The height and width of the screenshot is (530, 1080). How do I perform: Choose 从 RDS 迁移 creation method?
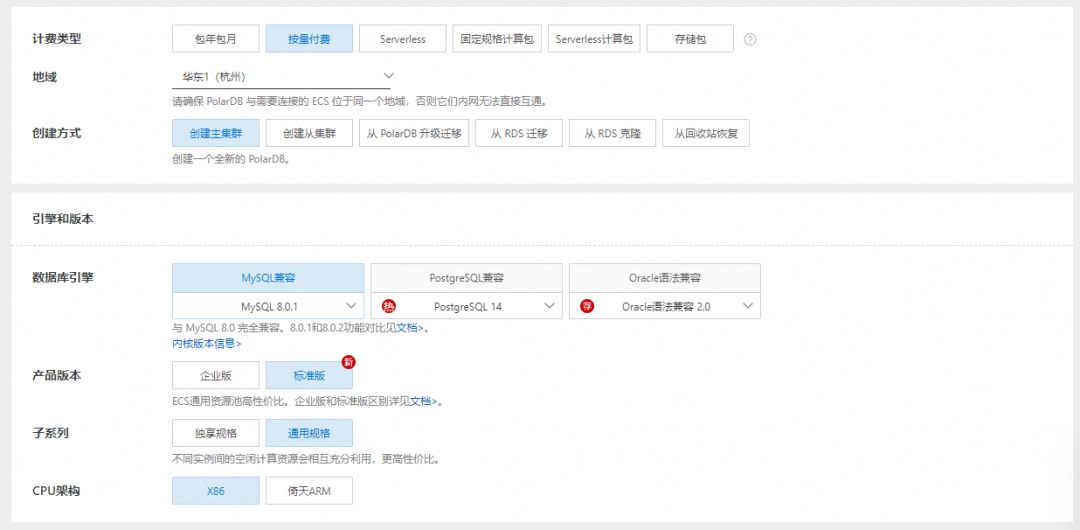[x=519, y=133]
